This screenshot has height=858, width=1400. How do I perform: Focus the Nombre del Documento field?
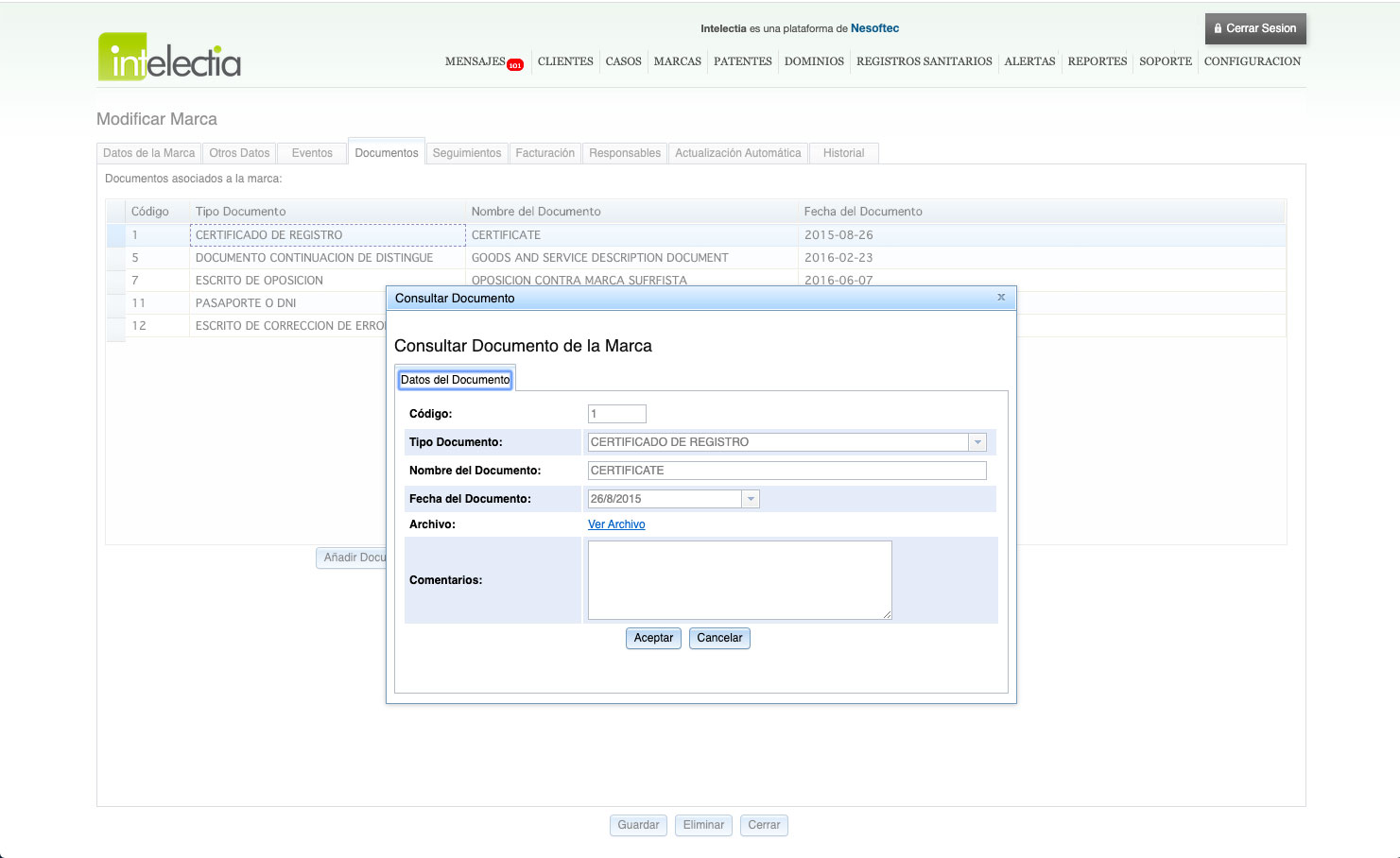[786, 471]
